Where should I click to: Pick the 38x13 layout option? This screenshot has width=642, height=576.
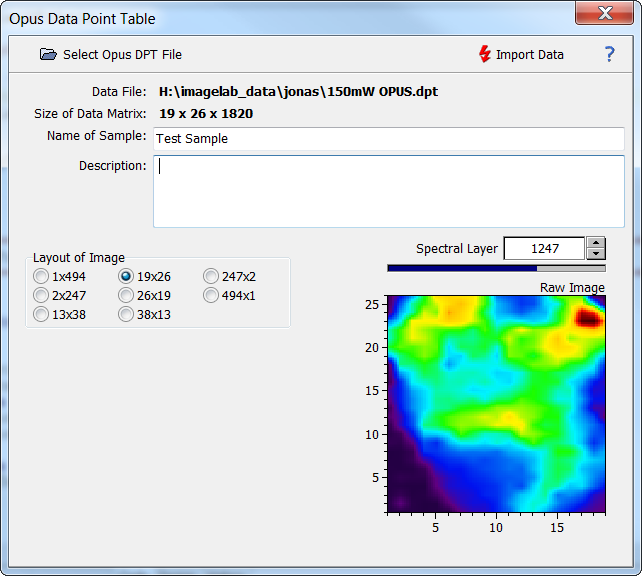(126, 314)
